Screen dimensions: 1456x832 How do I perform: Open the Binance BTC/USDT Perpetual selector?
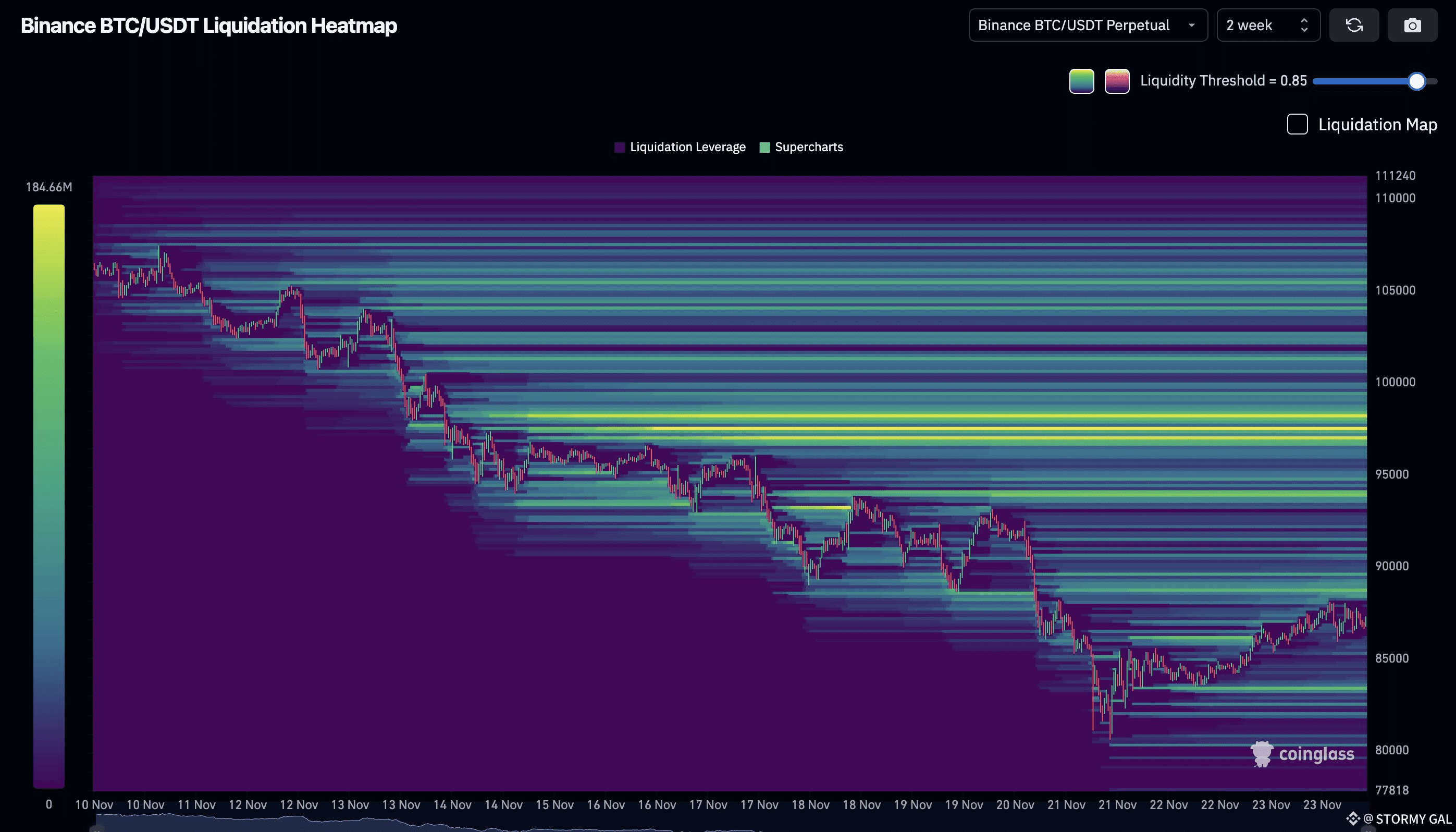click(x=1074, y=25)
